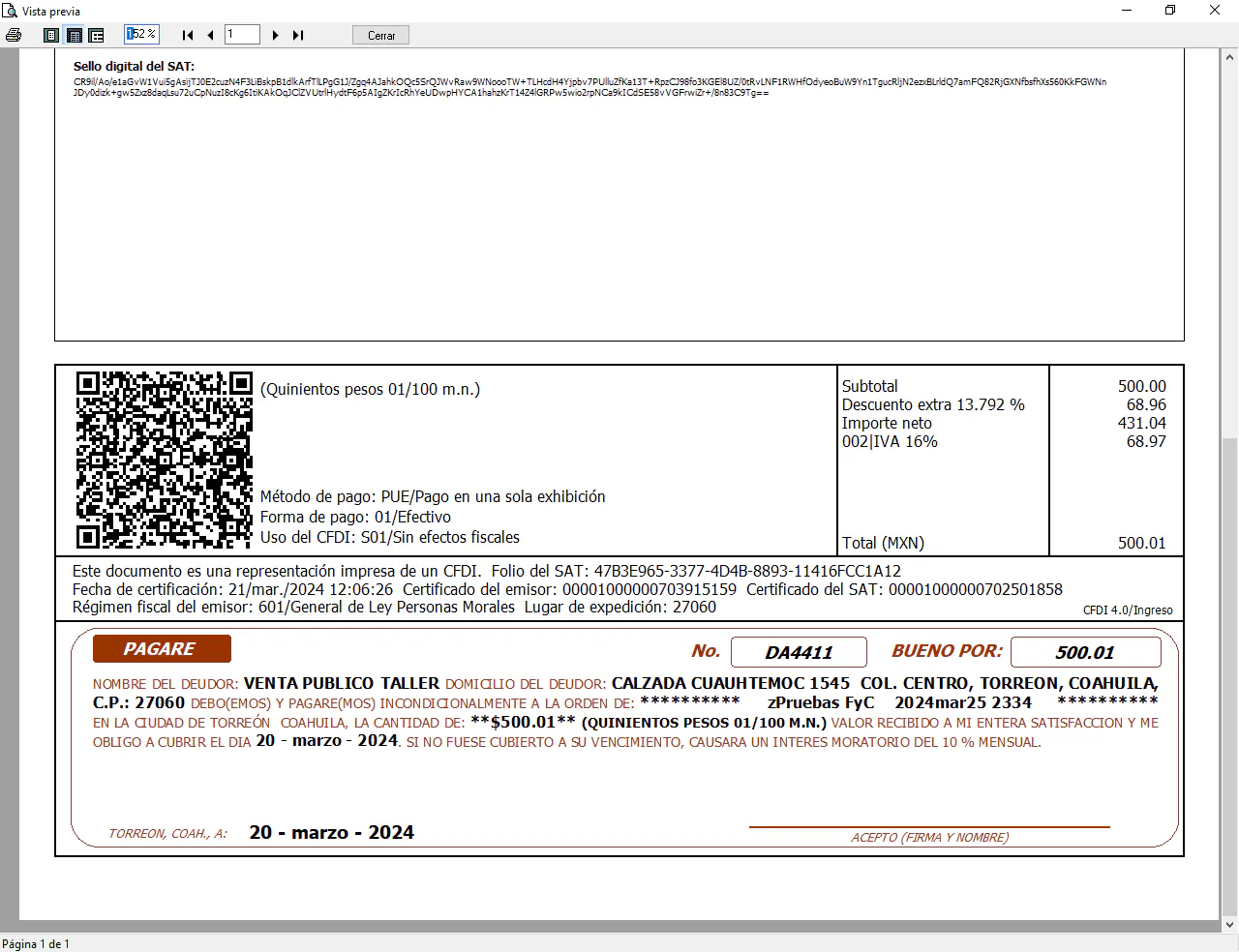This screenshot has height=952, width=1239.
Task: Click the vertical scrollbar down arrow
Action: click(1229, 925)
